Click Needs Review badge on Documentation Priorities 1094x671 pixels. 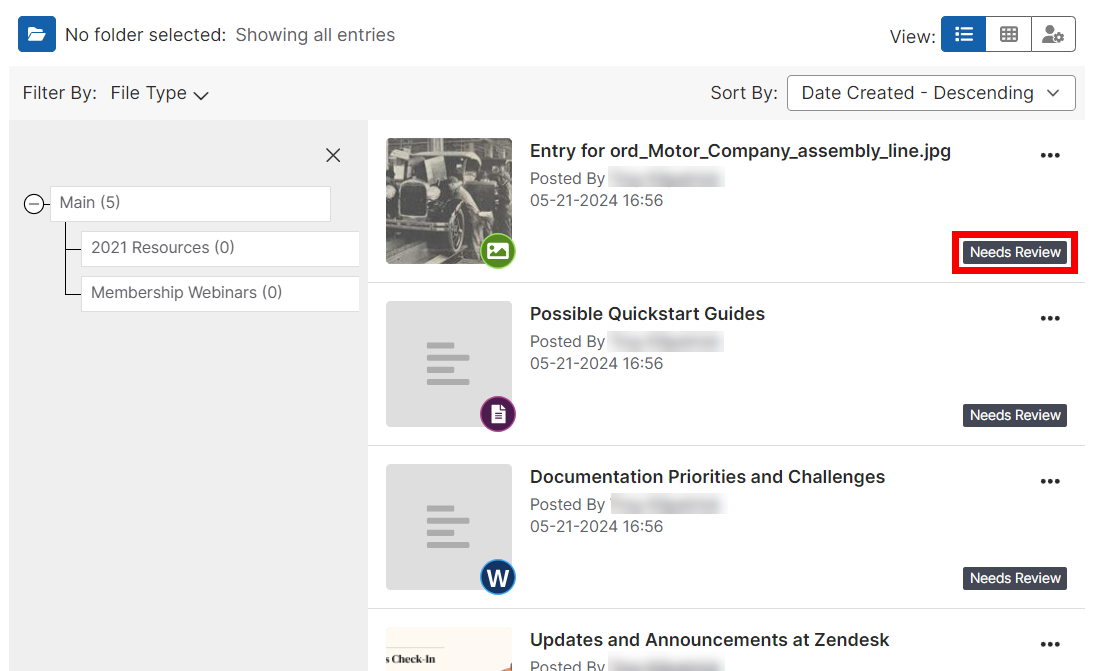coord(1014,578)
